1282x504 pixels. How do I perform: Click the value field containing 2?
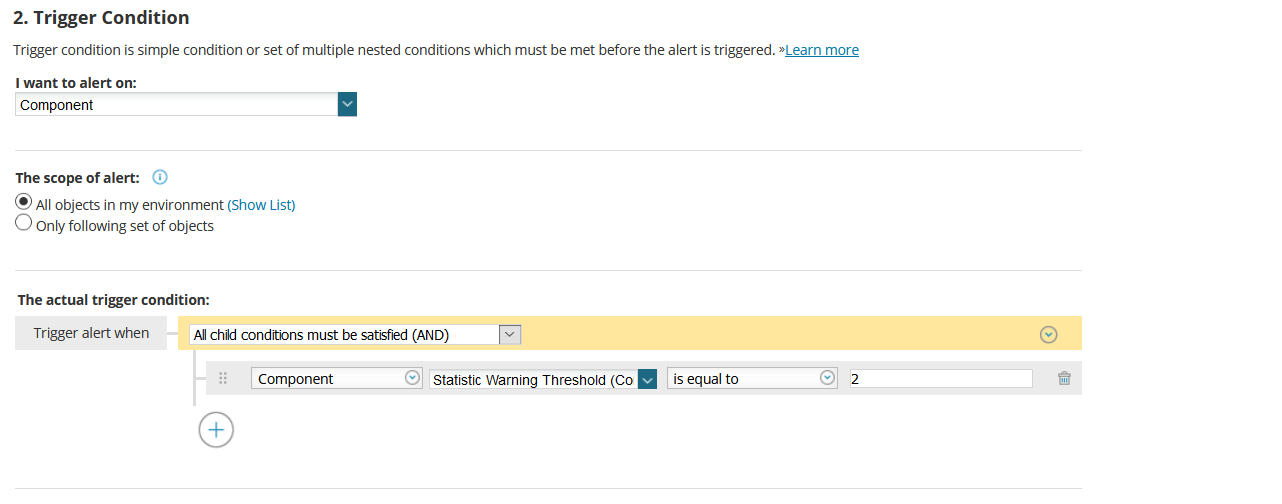tap(939, 379)
